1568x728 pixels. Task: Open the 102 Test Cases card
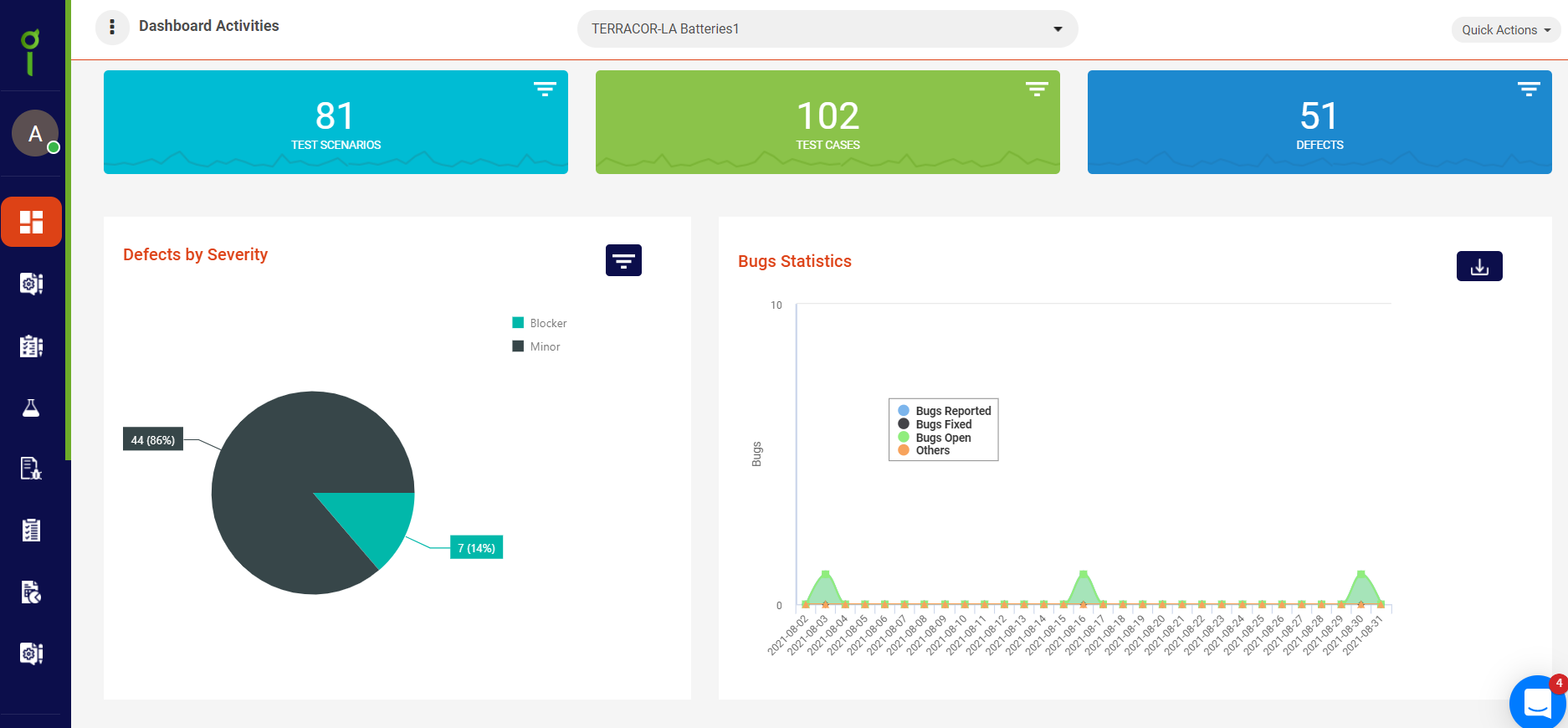point(828,122)
